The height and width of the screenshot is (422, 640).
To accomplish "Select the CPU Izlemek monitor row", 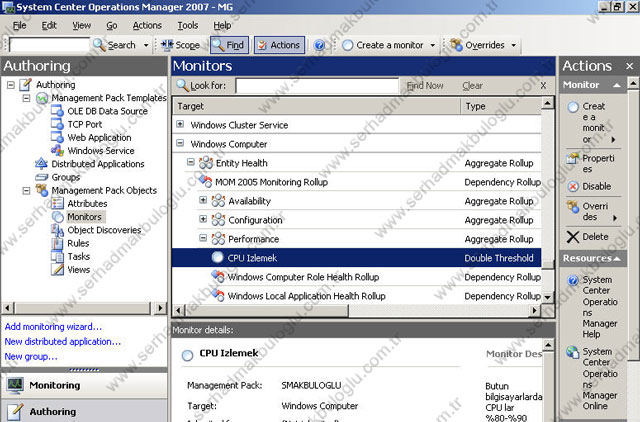I will [x=357, y=258].
